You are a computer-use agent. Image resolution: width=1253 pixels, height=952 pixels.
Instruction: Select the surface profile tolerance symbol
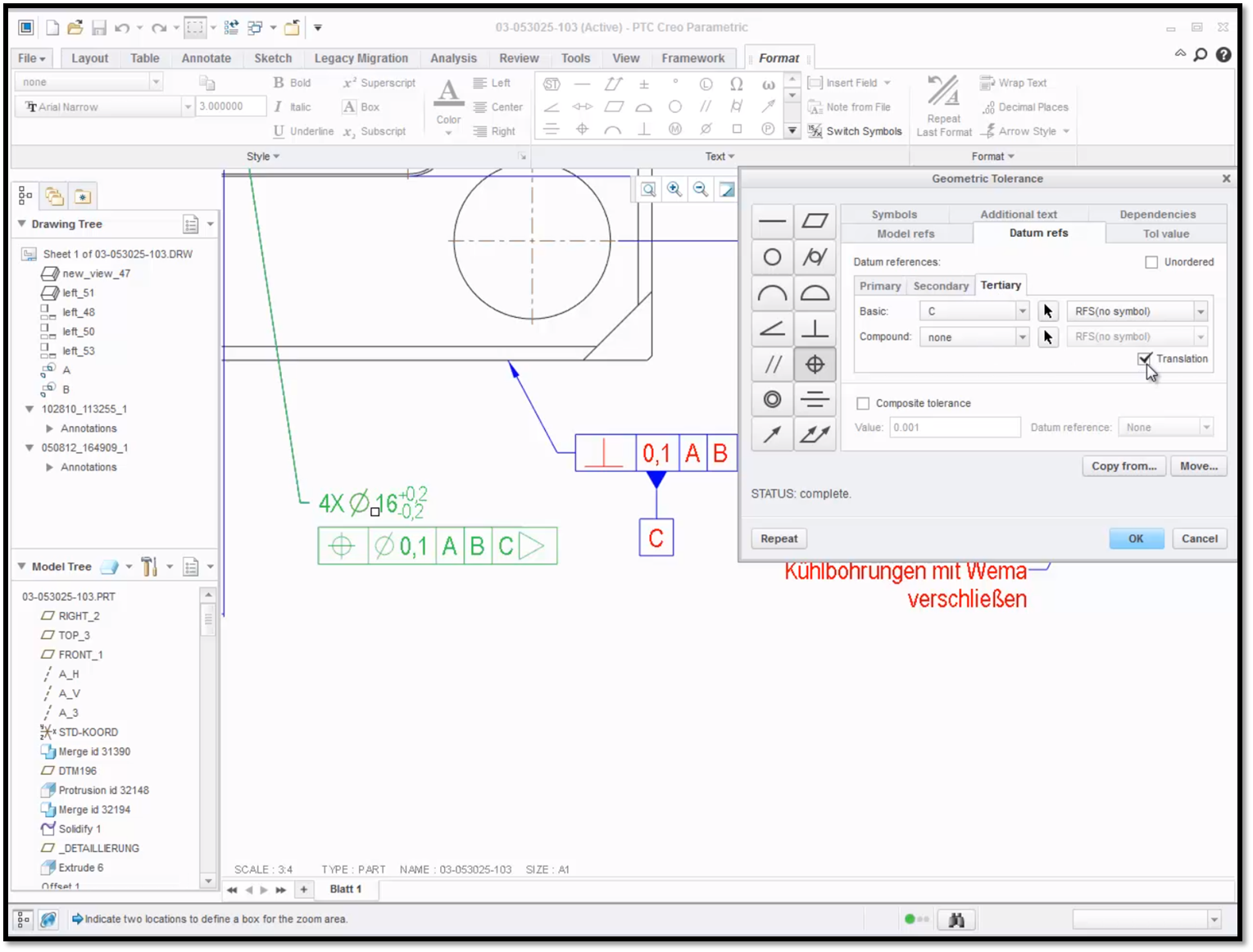click(815, 293)
